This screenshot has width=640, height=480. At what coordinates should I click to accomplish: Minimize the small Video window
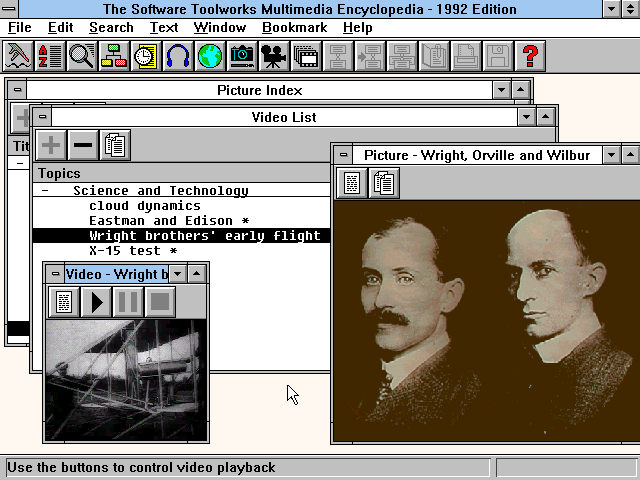tap(178, 274)
